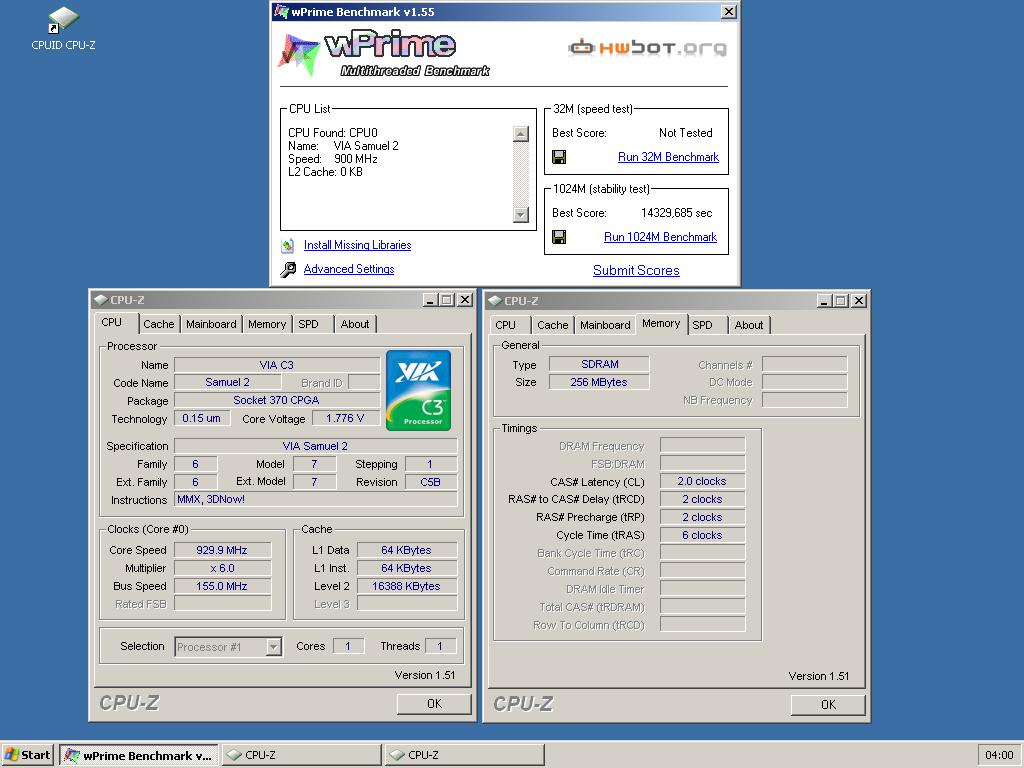Select first CPU-Z taskbar button
The width and height of the screenshot is (1024, 768).
click(x=301, y=755)
